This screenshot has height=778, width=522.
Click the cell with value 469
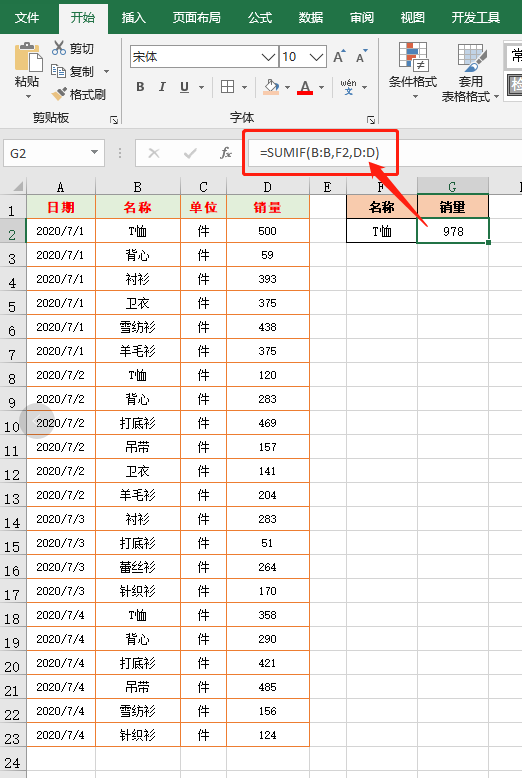[267, 423]
